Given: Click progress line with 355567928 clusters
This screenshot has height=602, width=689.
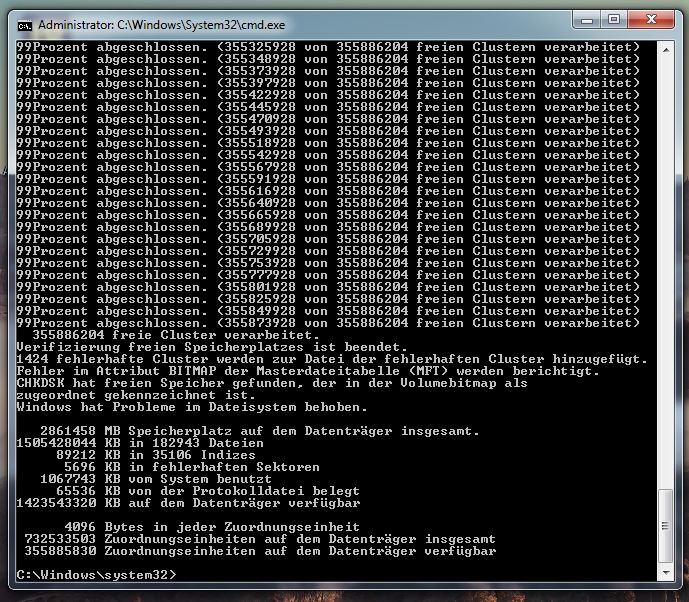Looking at the screenshot, I should (328, 167).
